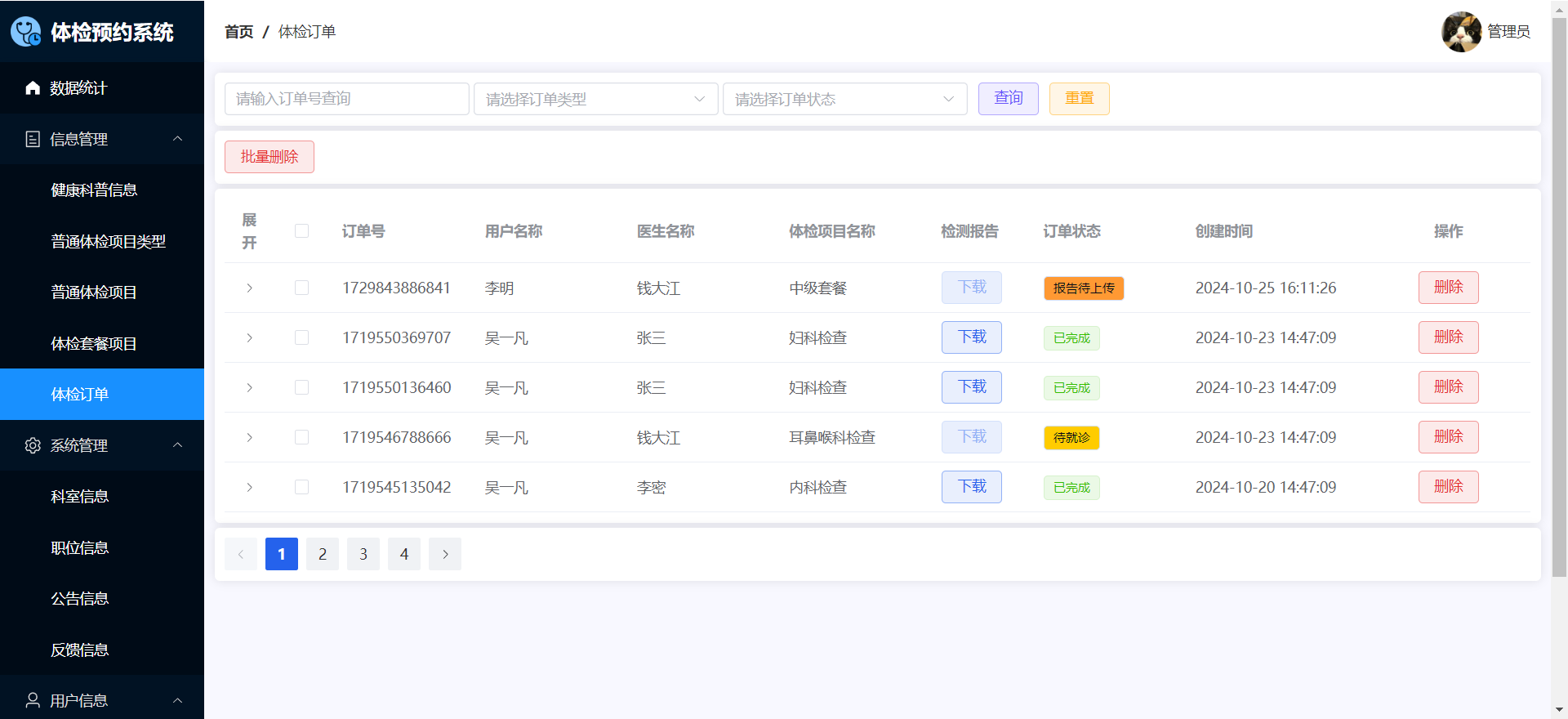Open 健康科普信息 in the sidebar
This screenshot has width=1568, height=719.
click(94, 190)
